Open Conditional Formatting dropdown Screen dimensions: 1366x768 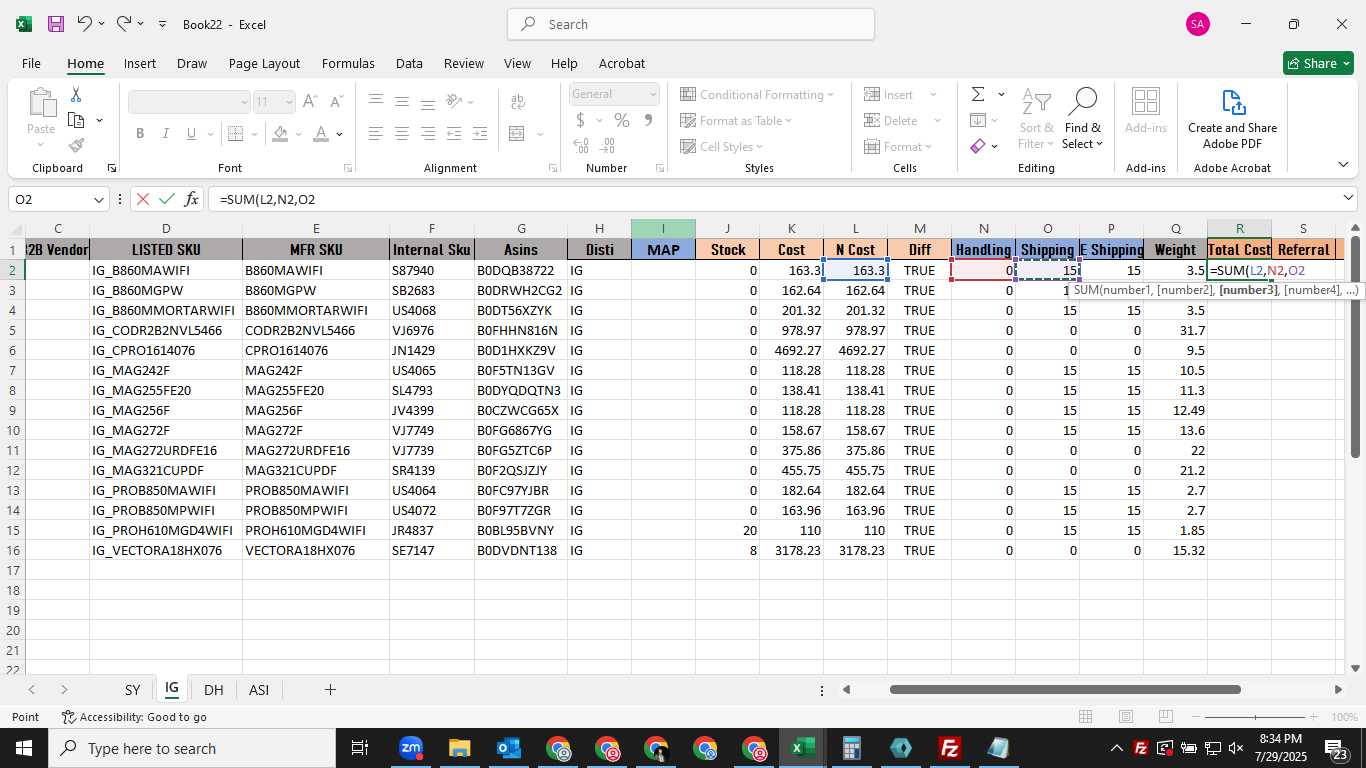point(757,94)
